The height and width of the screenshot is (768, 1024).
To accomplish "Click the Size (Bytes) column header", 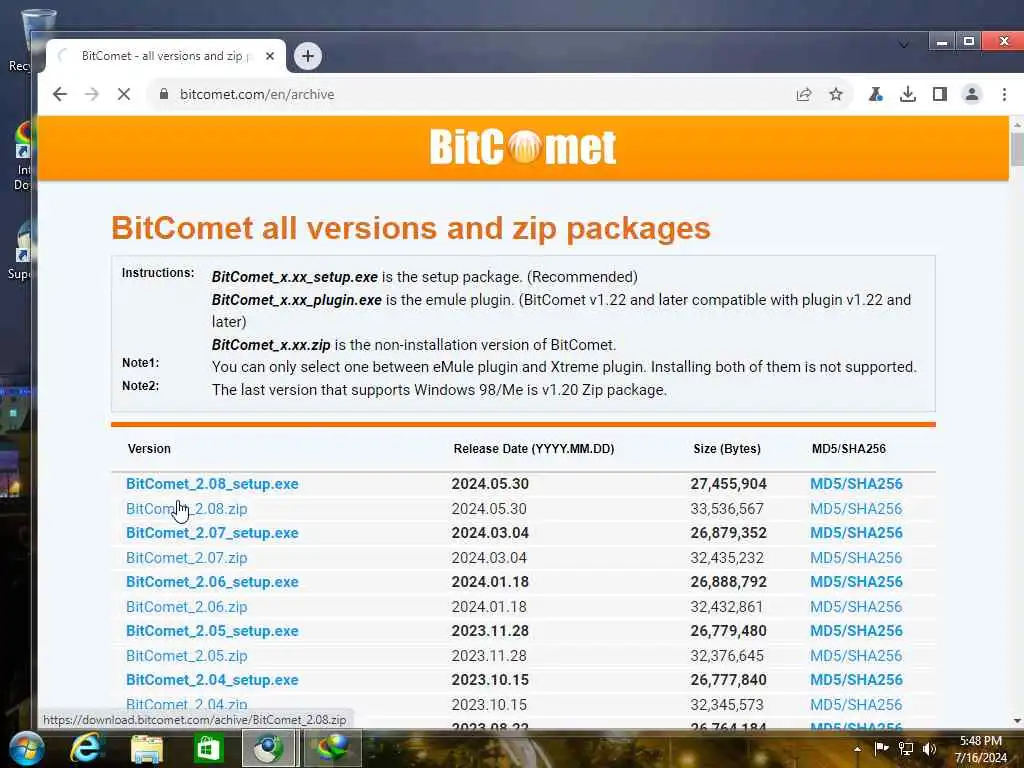I will [727, 449].
